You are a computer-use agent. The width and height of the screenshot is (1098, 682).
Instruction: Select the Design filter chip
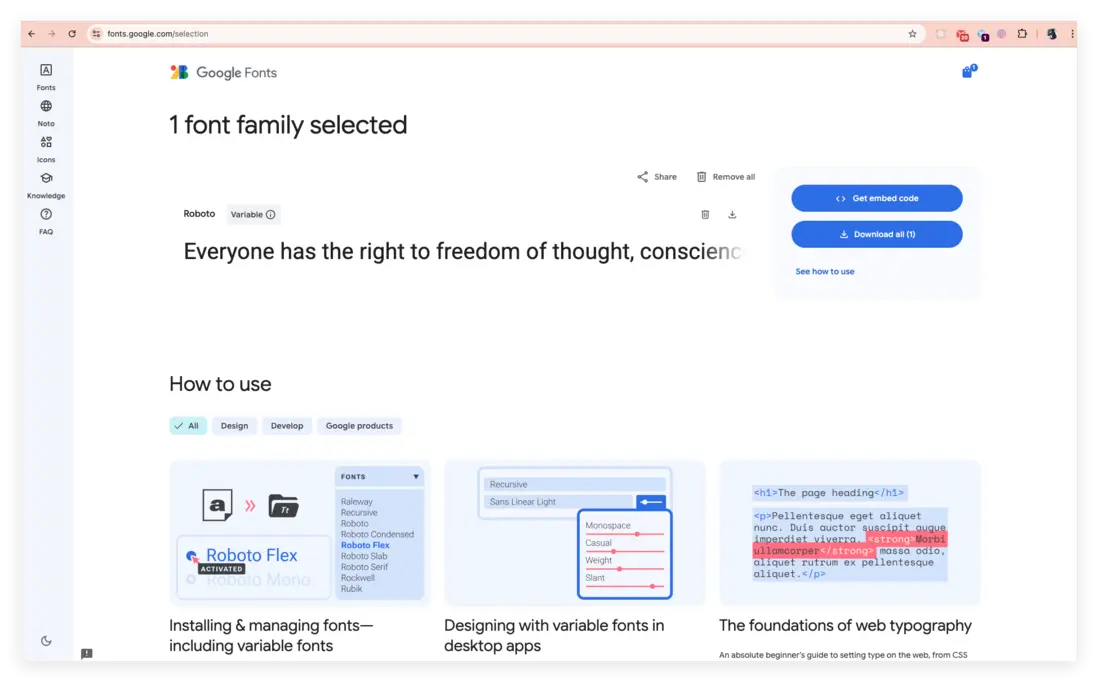[x=234, y=426]
